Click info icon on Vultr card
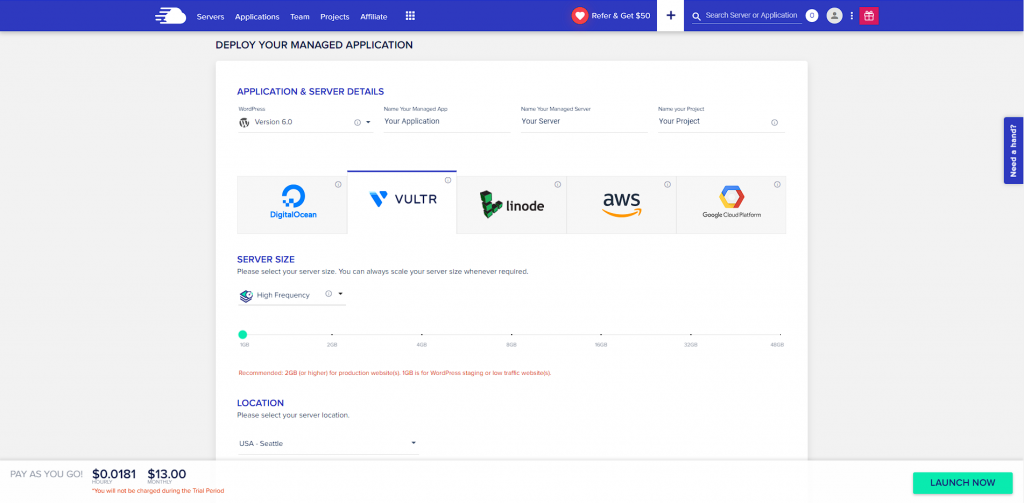 448,180
